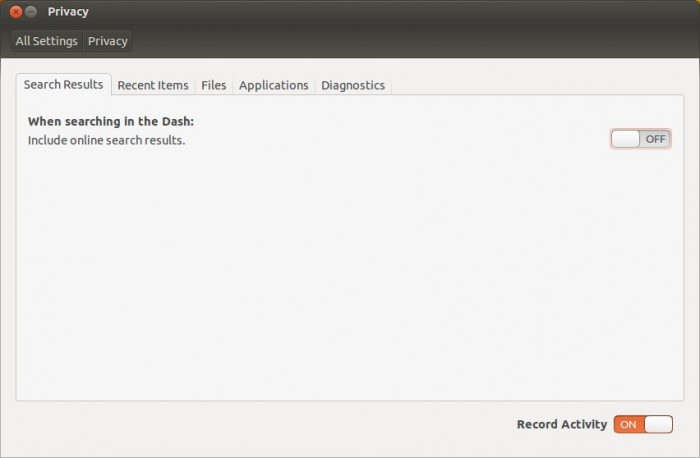This screenshot has height=458, width=700.
Task: Switch to the Applications tab
Action: [x=274, y=86]
